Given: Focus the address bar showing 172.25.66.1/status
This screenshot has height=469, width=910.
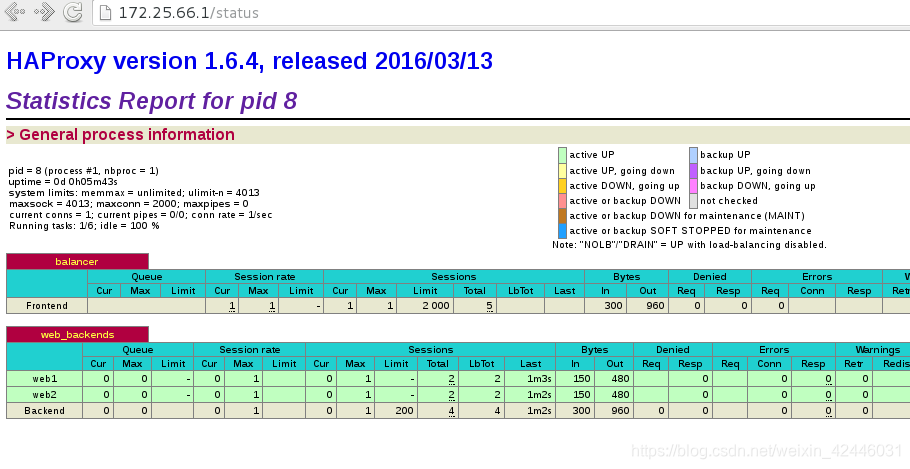Looking at the screenshot, I should coord(501,13).
